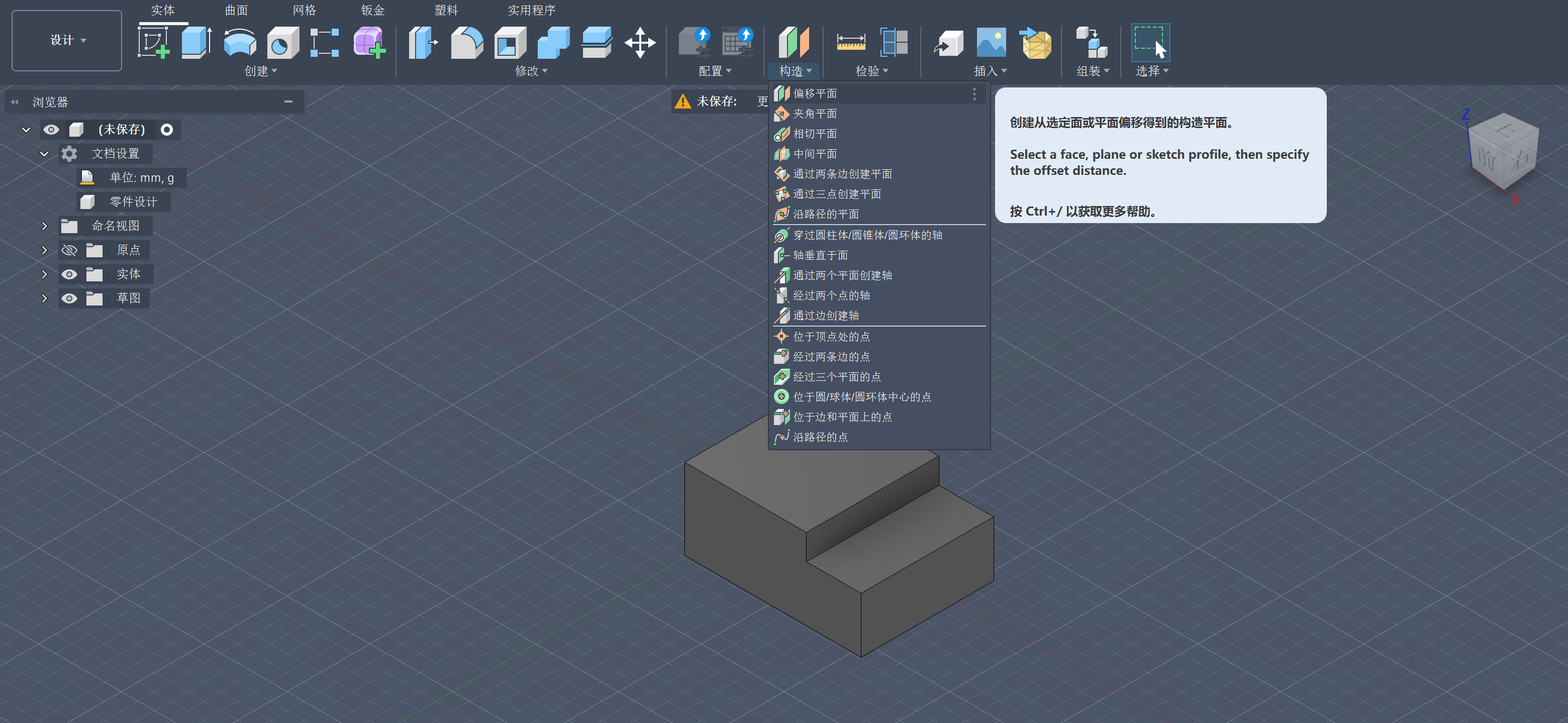The image size is (1568, 723).
Task: Click the 偏移平面 overflow dots
Action: [x=974, y=94]
